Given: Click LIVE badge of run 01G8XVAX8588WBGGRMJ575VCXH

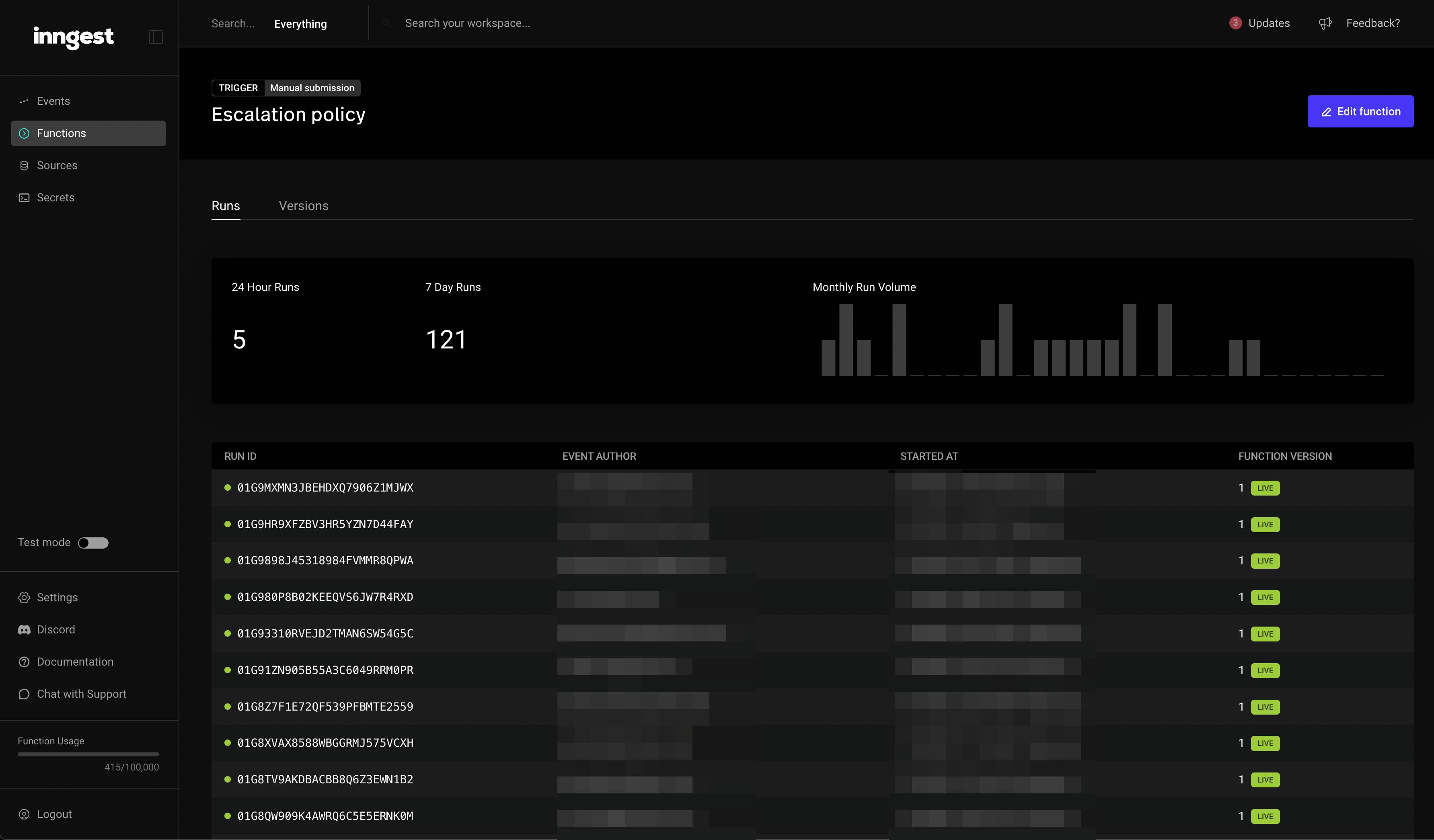Looking at the screenshot, I should (1265, 743).
